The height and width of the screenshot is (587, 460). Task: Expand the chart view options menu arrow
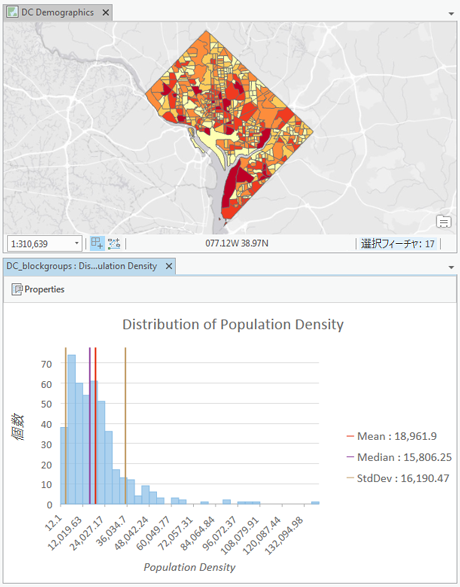click(451, 267)
